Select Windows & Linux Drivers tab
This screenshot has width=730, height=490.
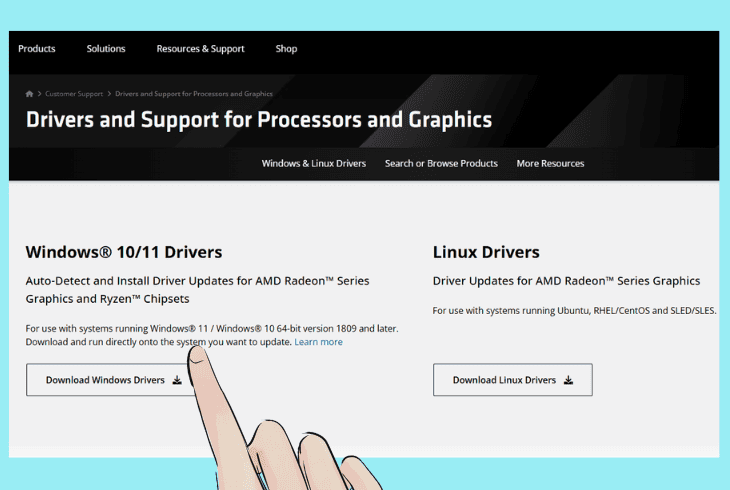tap(314, 163)
